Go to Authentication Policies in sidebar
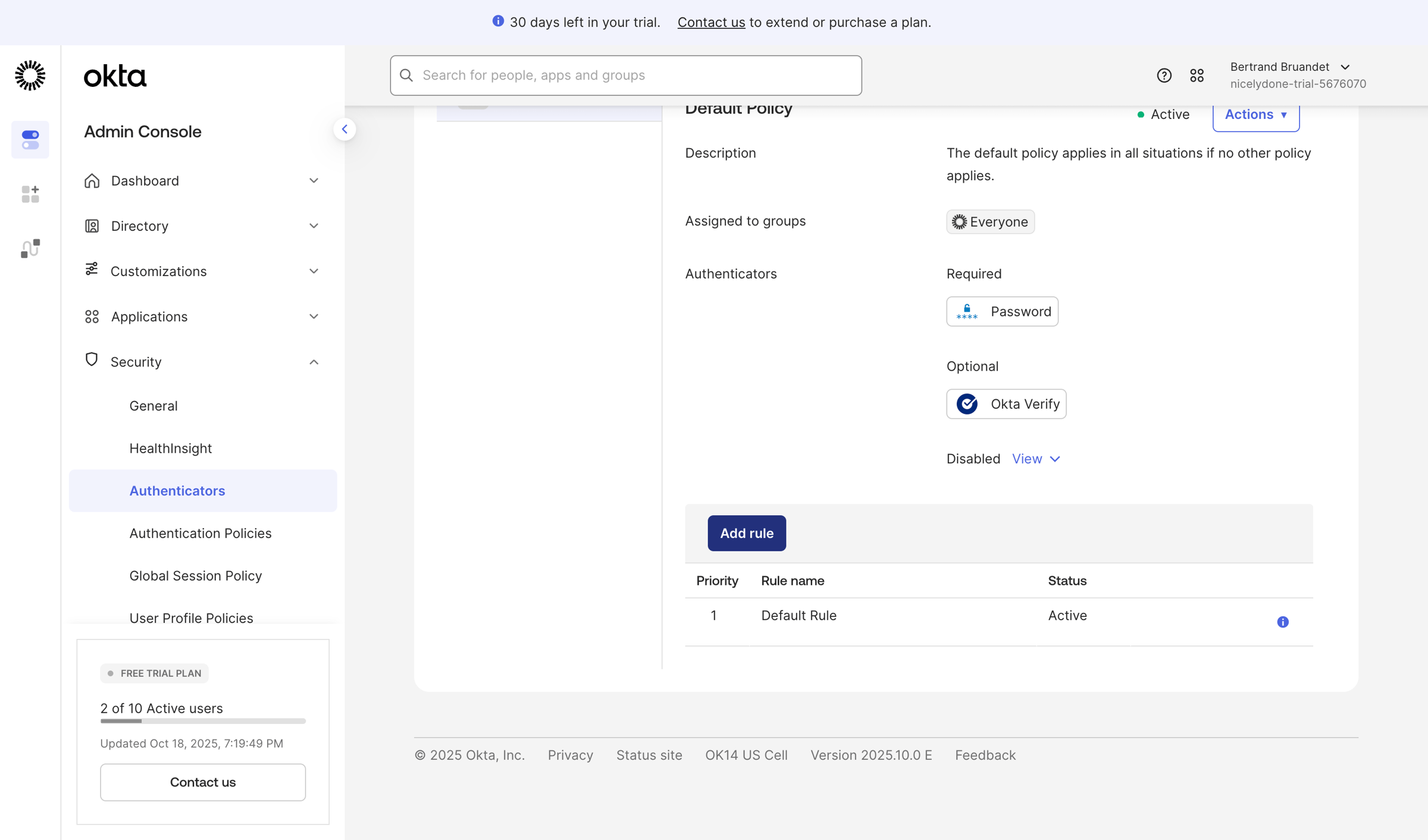This screenshot has height=840, width=1428. tap(201, 533)
